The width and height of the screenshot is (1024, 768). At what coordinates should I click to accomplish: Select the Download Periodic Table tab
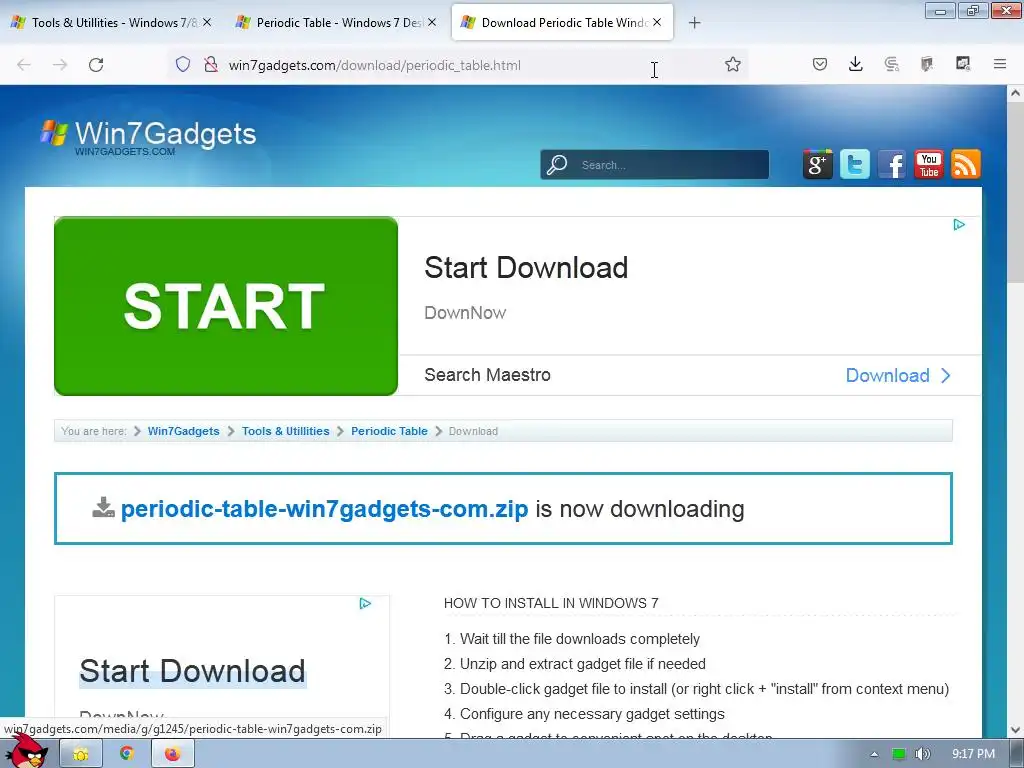coord(562,22)
